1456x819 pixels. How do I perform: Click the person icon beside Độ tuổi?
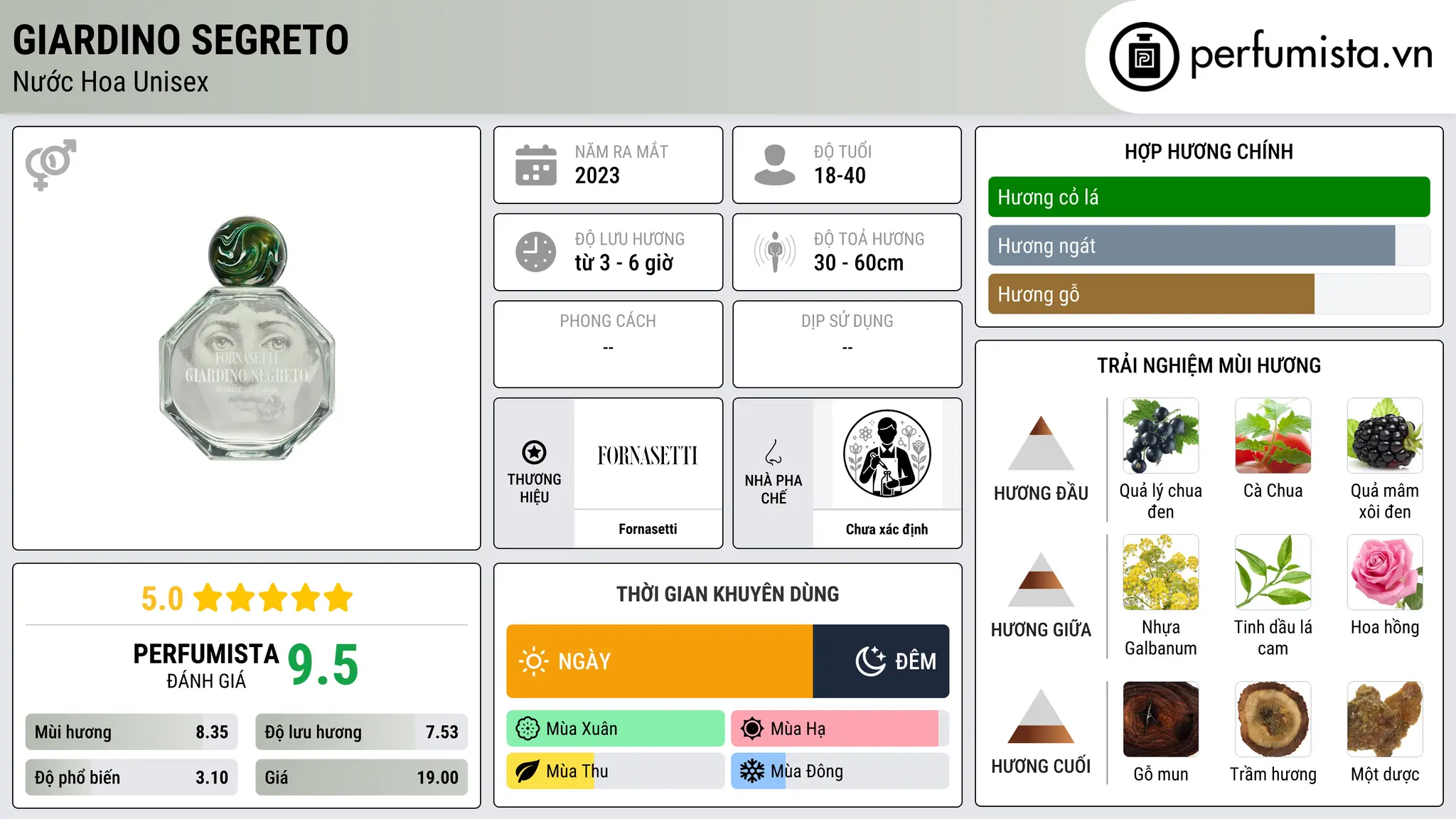coord(775,165)
